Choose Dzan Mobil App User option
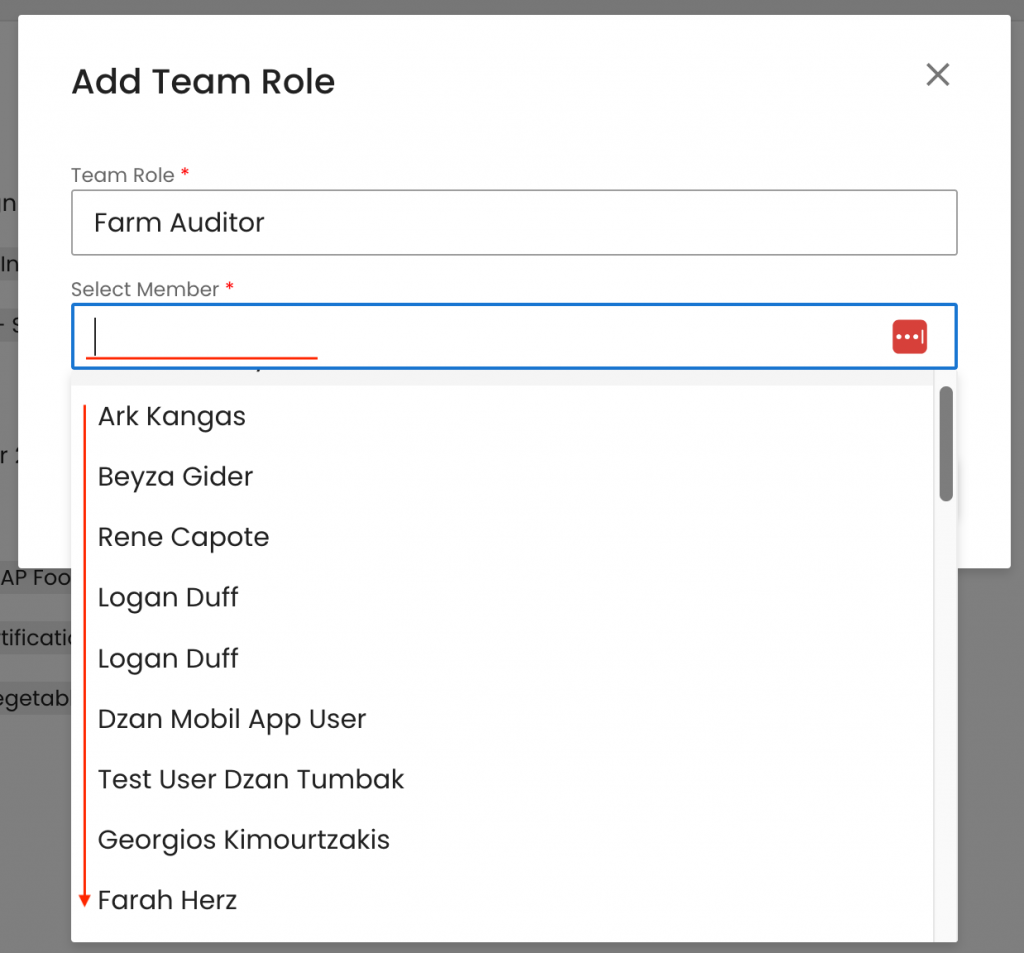This screenshot has height=953, width=1024. coord(232,719)
